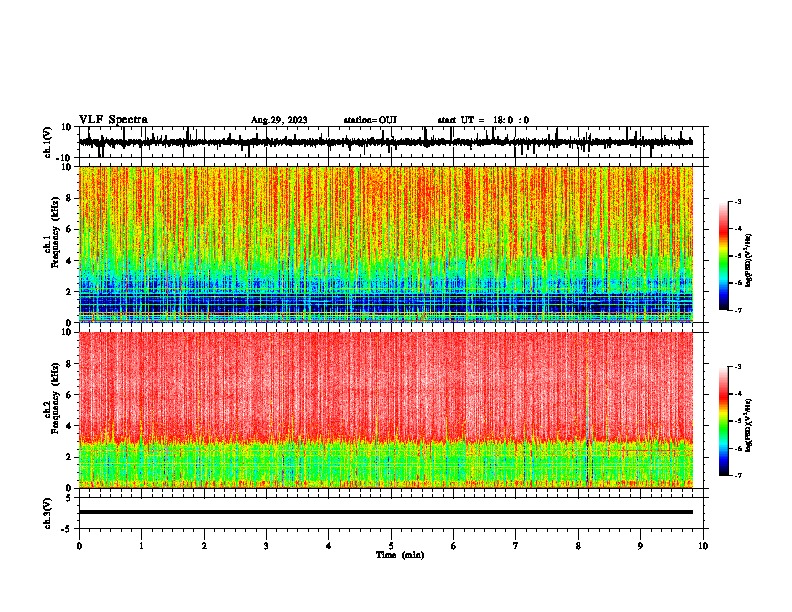Click the ch.2 spectrogram color scale bar

click(x=723, y=421)
